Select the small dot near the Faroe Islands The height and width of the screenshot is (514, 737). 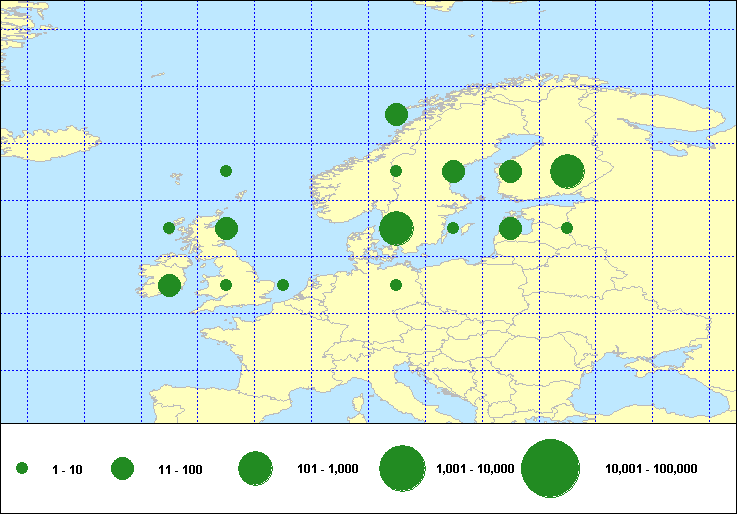pos(226,171)
